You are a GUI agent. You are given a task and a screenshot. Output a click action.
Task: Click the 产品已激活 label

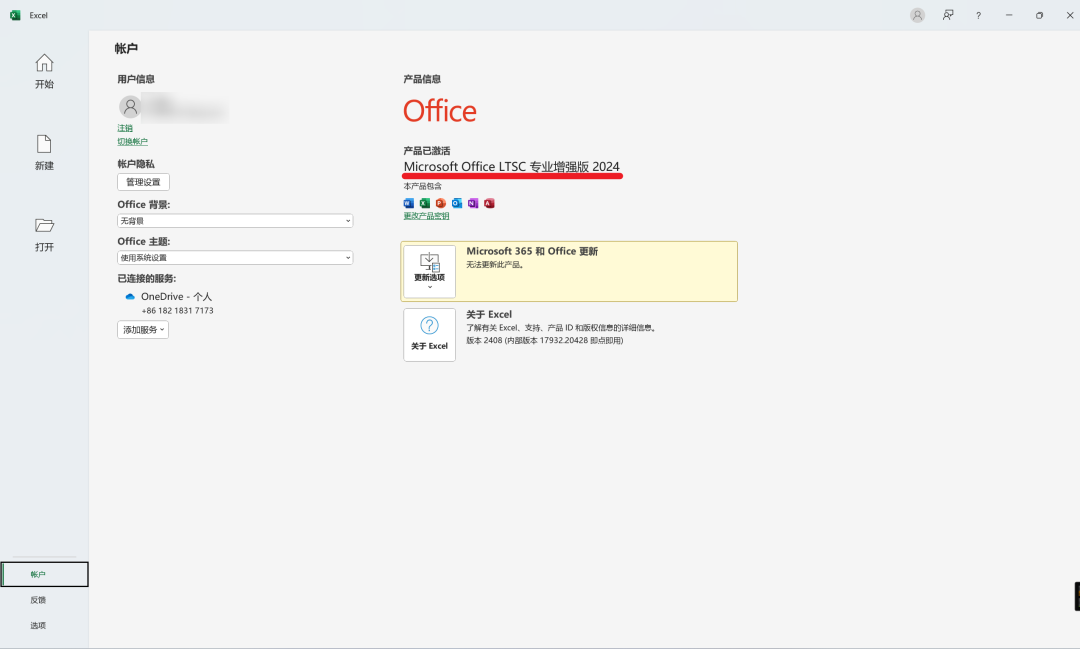[426, 151]
